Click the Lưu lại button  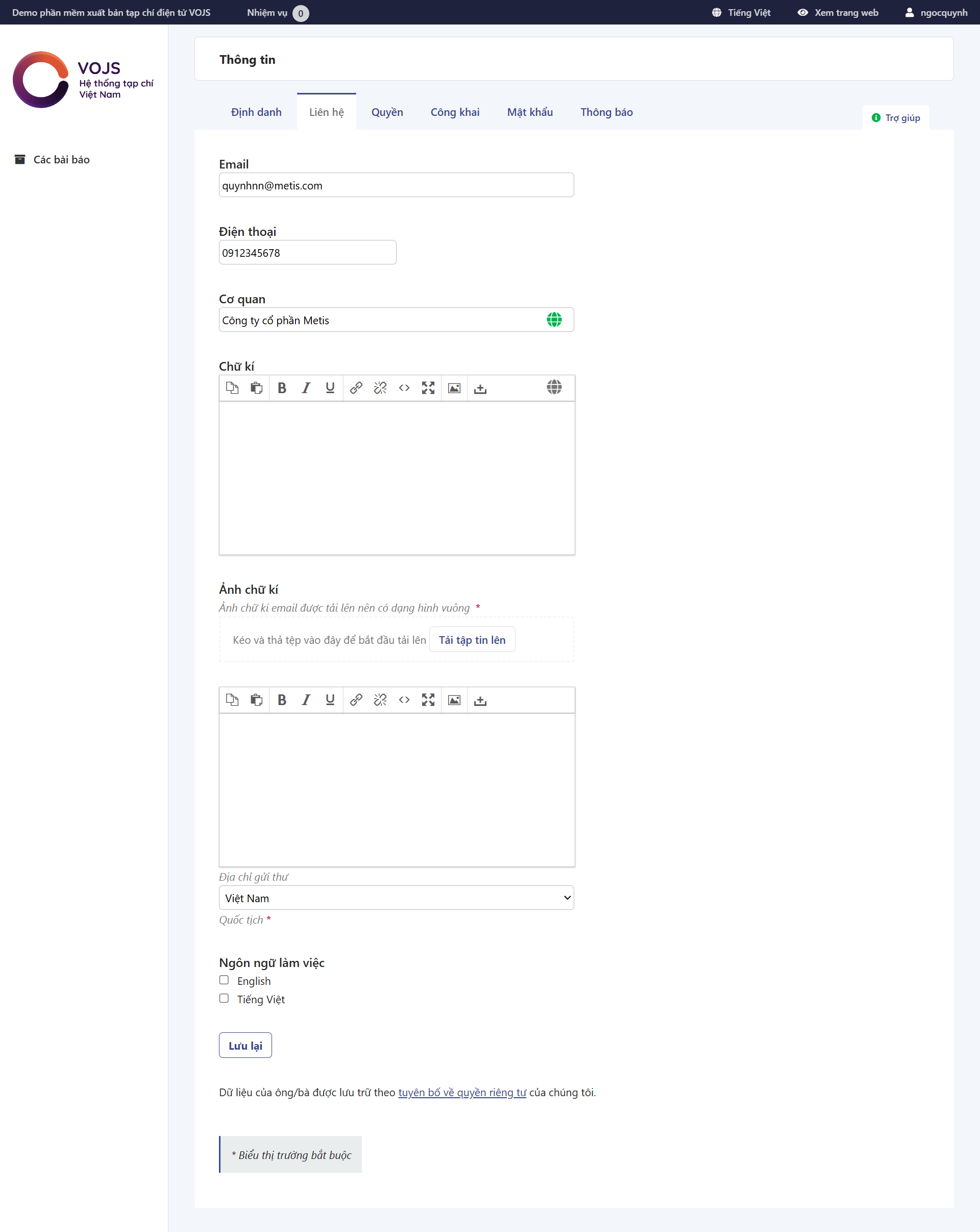coord(245,1045)
